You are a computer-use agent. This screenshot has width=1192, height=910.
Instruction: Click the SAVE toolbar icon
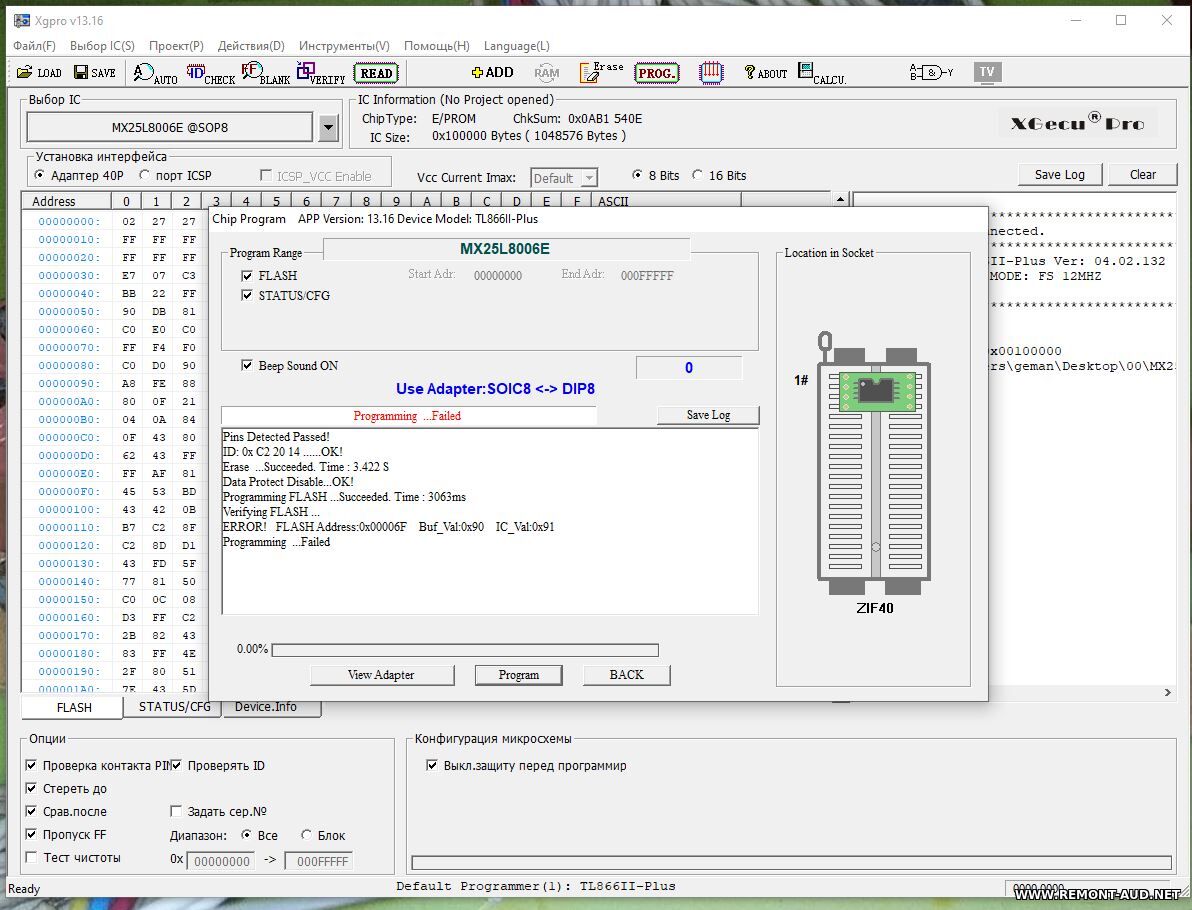94,72
